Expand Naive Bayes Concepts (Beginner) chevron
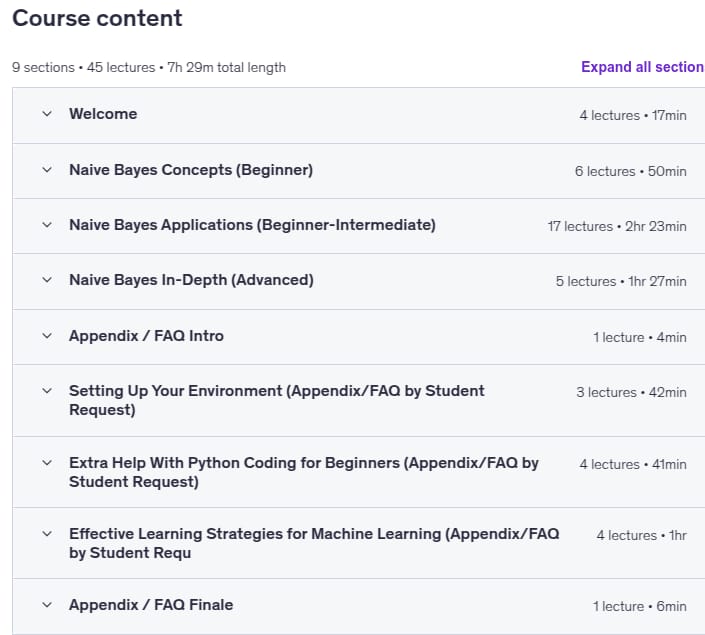The width and height of the screenshot is (705, 635). [47, 170]
